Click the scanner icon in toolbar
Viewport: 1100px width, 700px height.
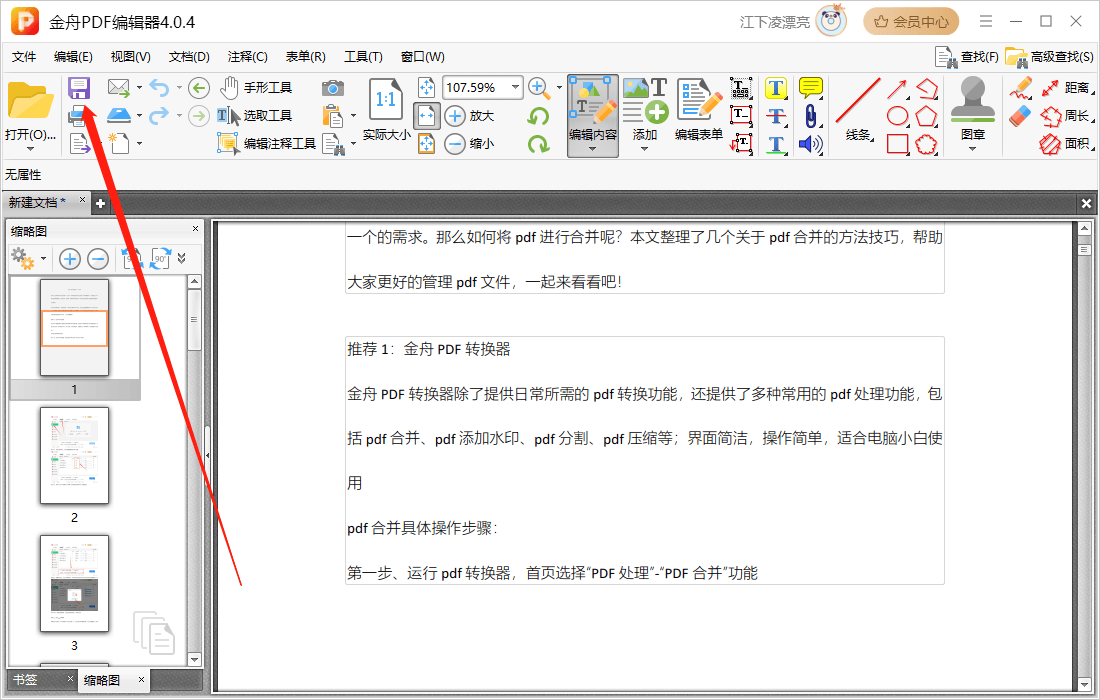pyautogui.click(x=119, y=115)
